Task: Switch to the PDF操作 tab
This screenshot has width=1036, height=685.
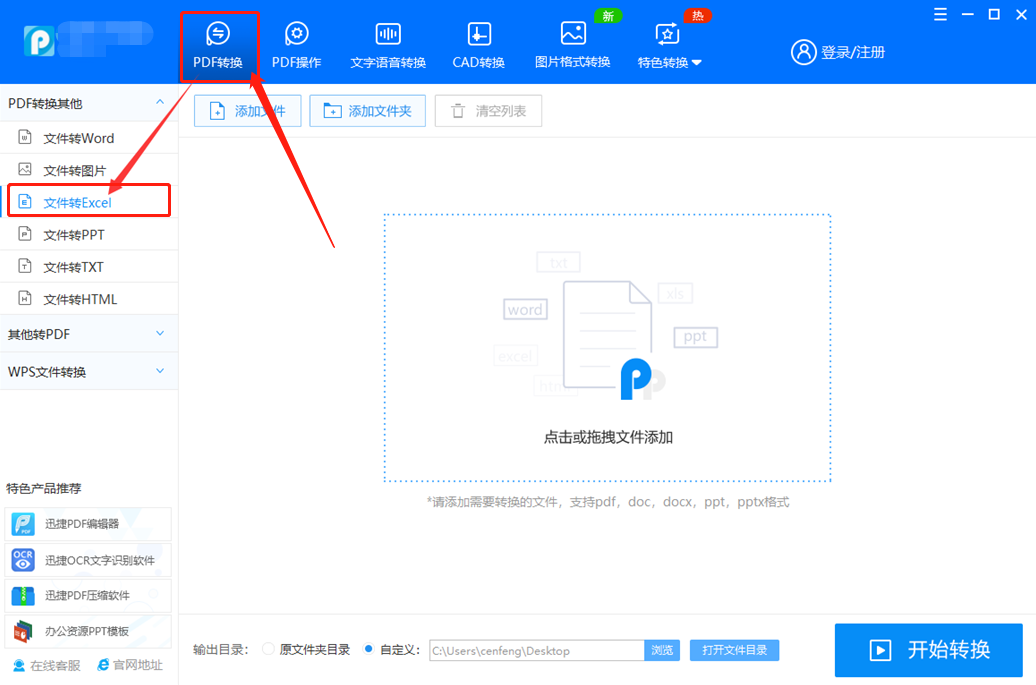Action: (x=296, y=46)
